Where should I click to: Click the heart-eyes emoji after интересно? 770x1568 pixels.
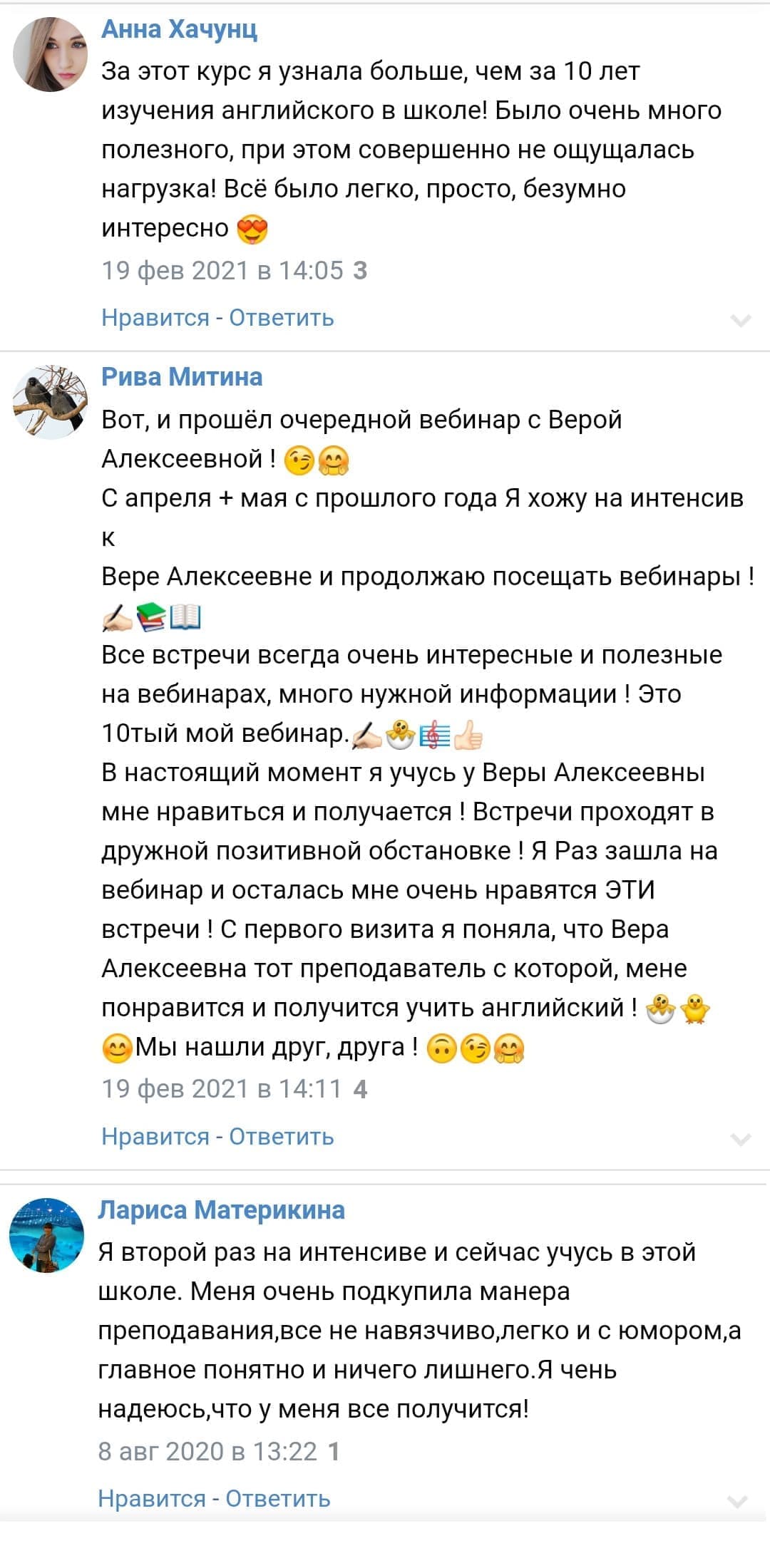[x=252, y=229]
